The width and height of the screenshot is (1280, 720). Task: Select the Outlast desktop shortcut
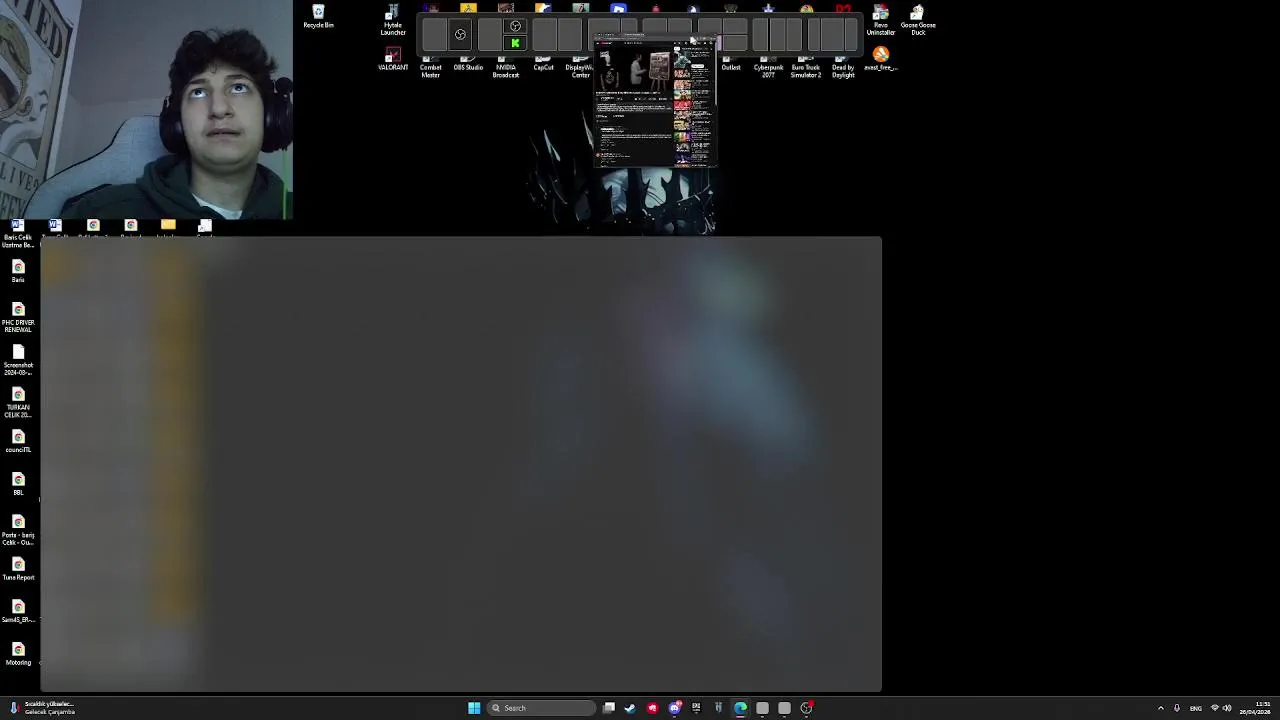(x=731, y=65)
